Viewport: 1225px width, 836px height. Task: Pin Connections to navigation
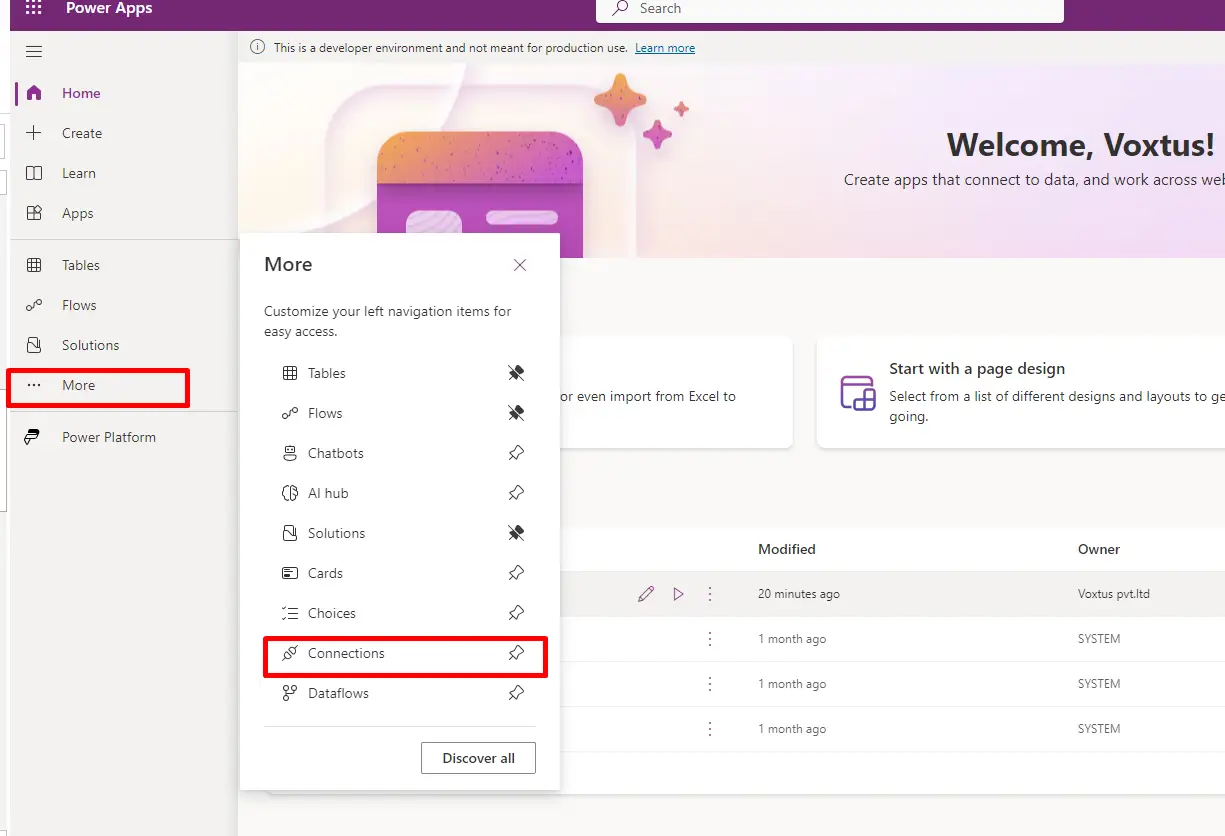click(516, 653)
